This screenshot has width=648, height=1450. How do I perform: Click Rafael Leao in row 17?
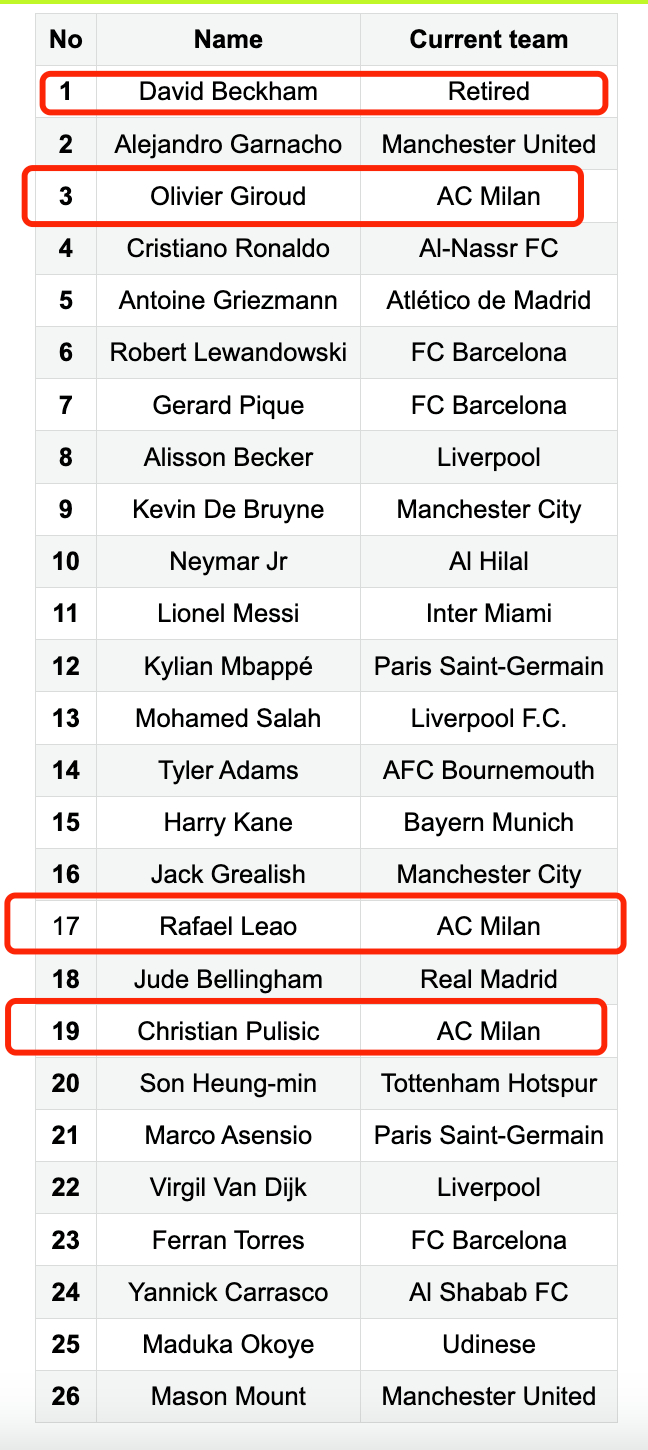pos(228,927)
